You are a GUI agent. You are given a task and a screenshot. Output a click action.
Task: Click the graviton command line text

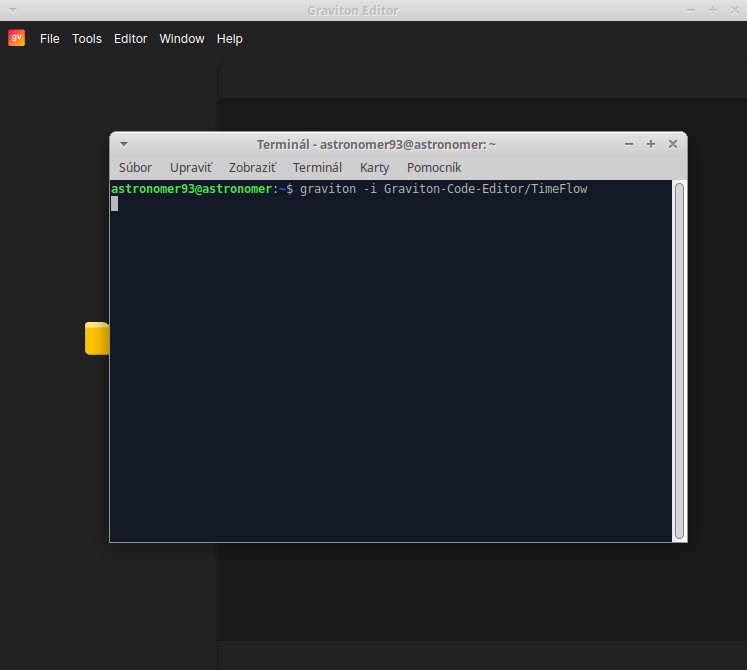[x=444, y=189]
